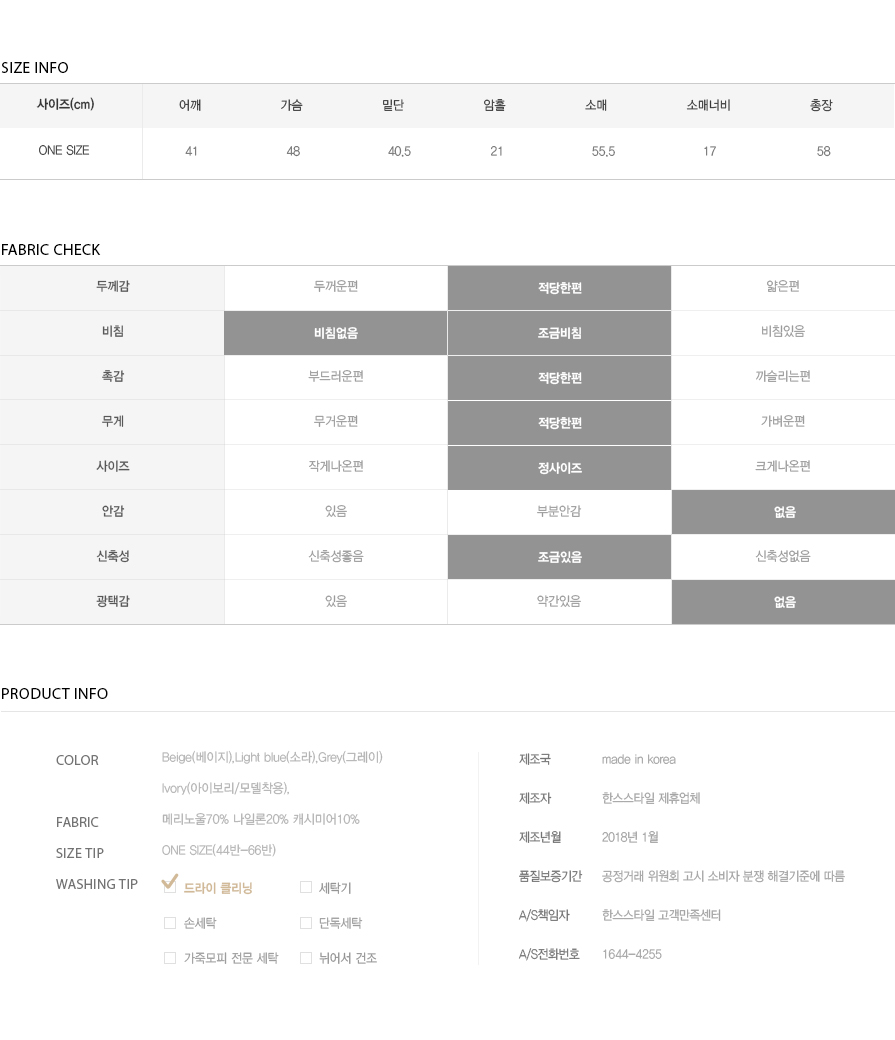The height and width of the screenshot is (1040, 895).
Task: Click the 한스스타일 제휴업체 manufacturer text
Action: pyautogui.click(x=651, y=799)
